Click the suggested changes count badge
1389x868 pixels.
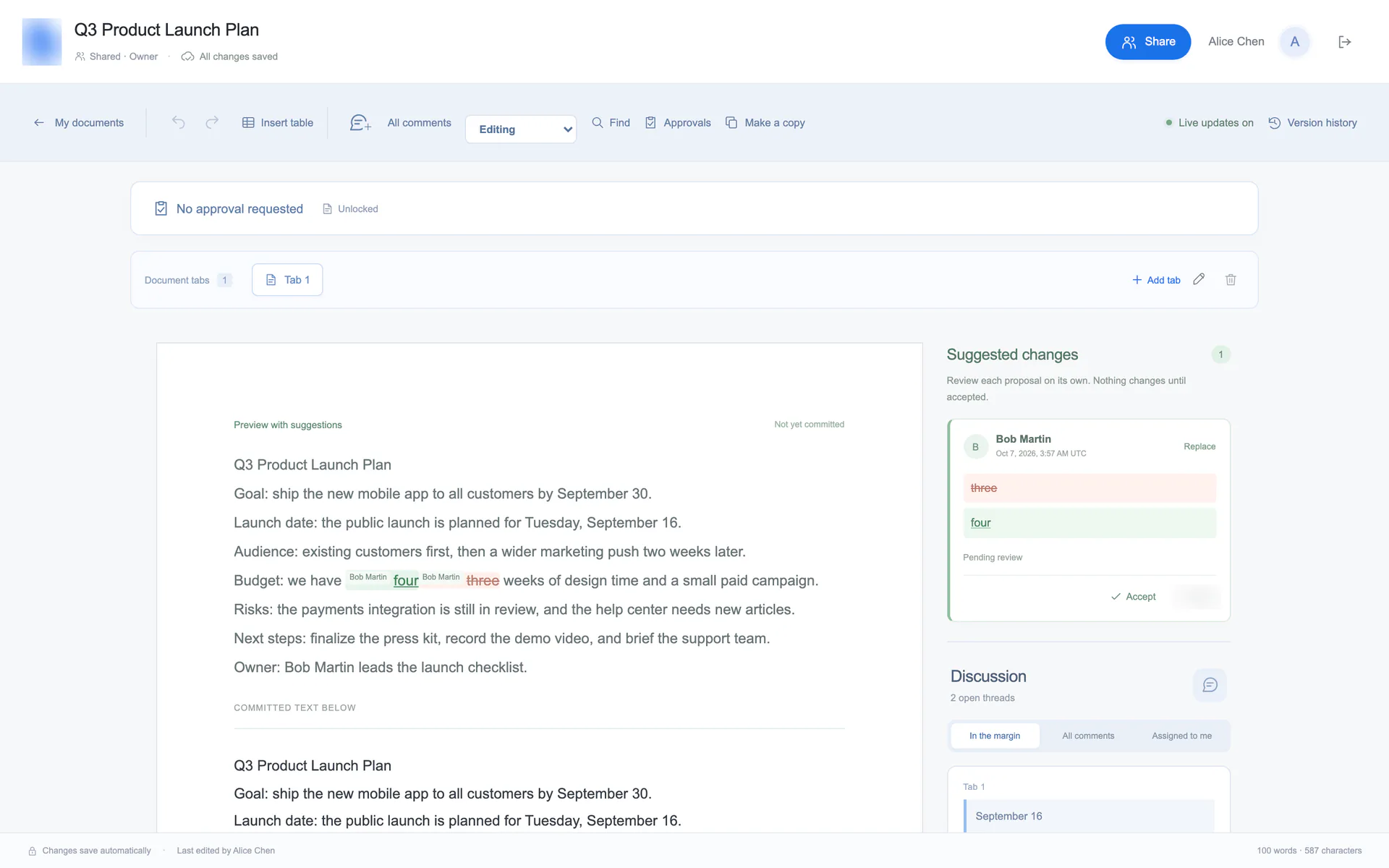[x=1220, y=354]
